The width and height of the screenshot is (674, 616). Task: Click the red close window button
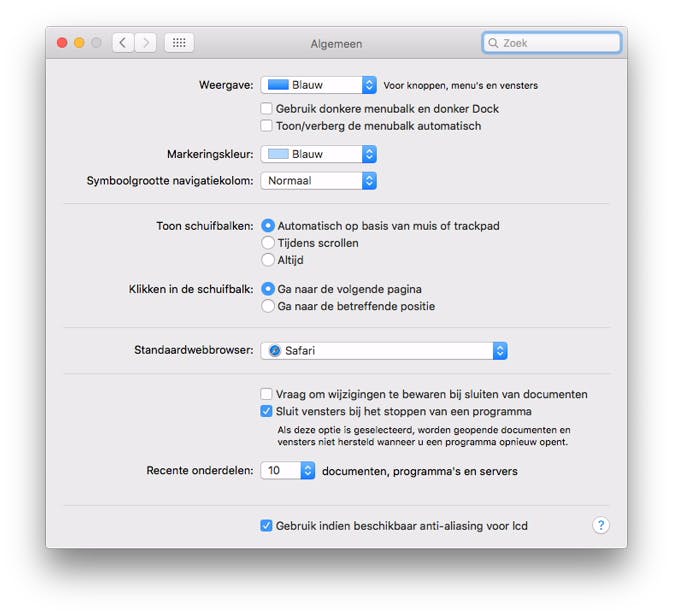[x=62, y=43]
